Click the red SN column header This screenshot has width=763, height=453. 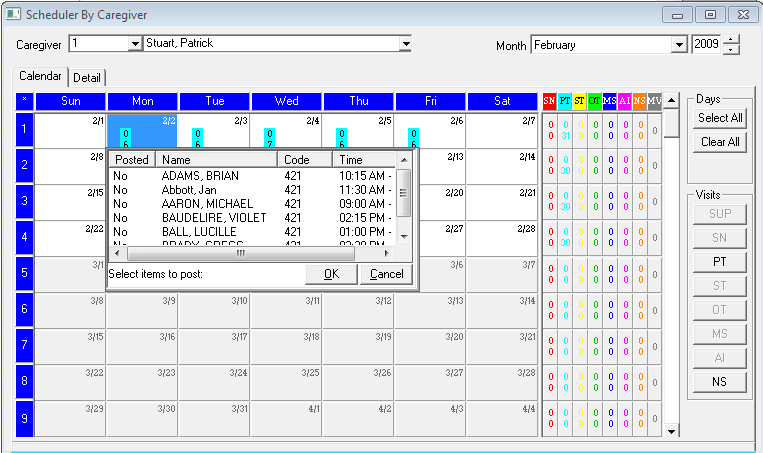(549, 101)
